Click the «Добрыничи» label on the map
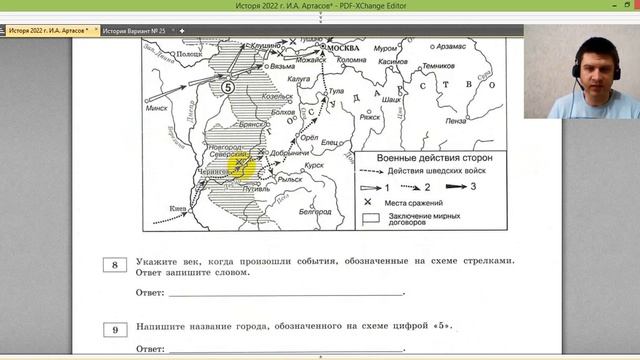 tap(289, 153)
